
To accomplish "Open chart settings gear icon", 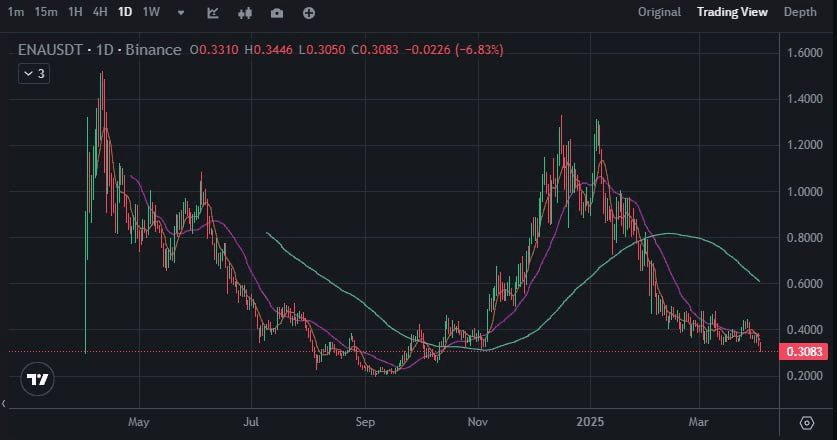I will pyautogui.click(x=807, y=423).
